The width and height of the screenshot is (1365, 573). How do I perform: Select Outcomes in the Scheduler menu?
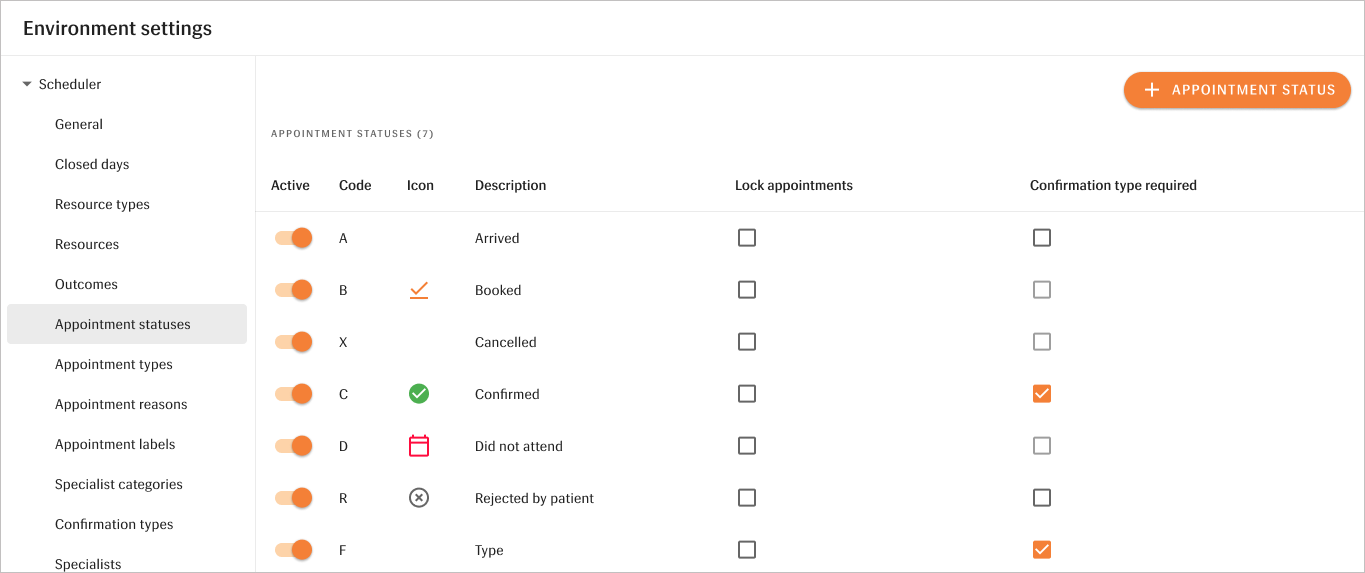coord(86,285)
